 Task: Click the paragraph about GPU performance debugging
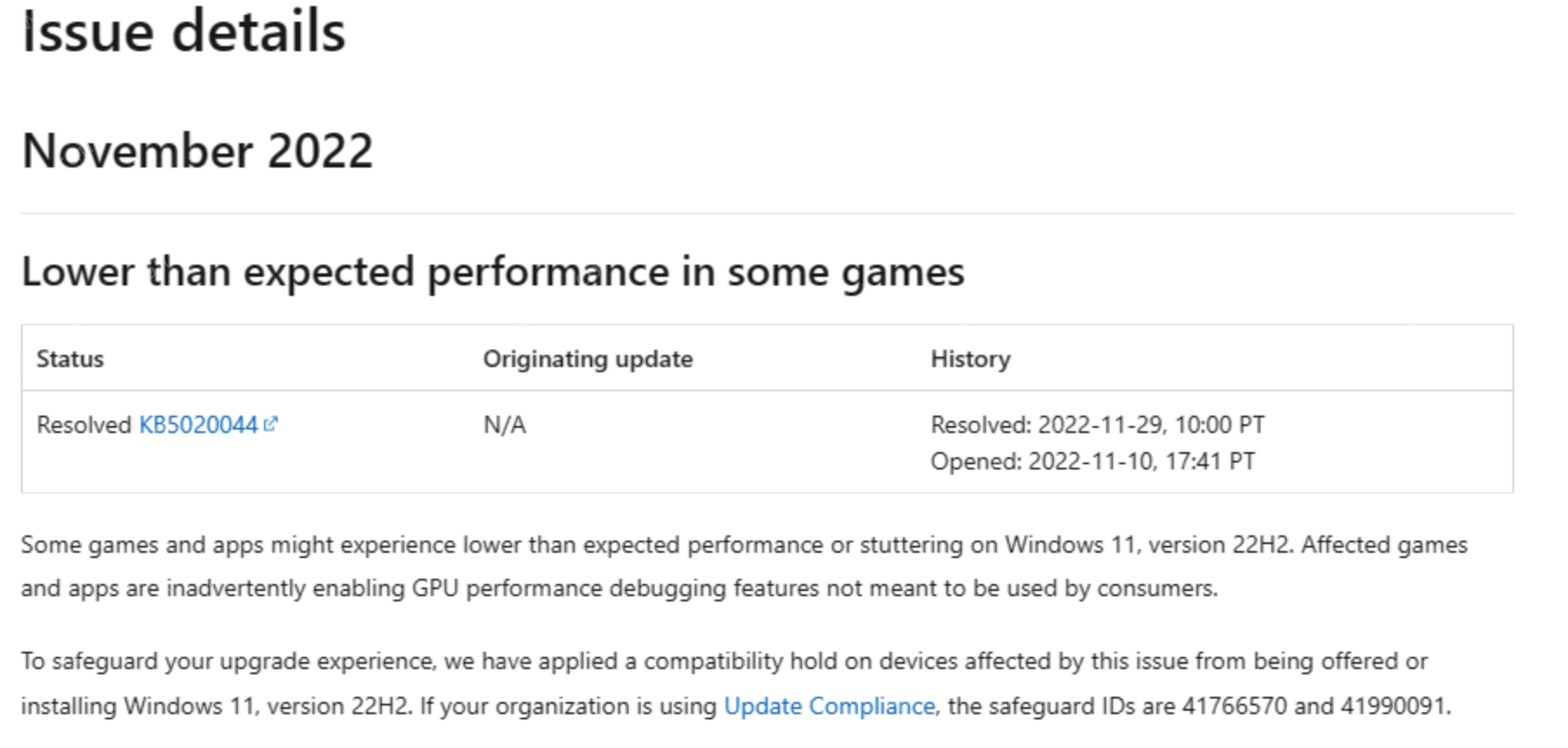click(744, 567)
